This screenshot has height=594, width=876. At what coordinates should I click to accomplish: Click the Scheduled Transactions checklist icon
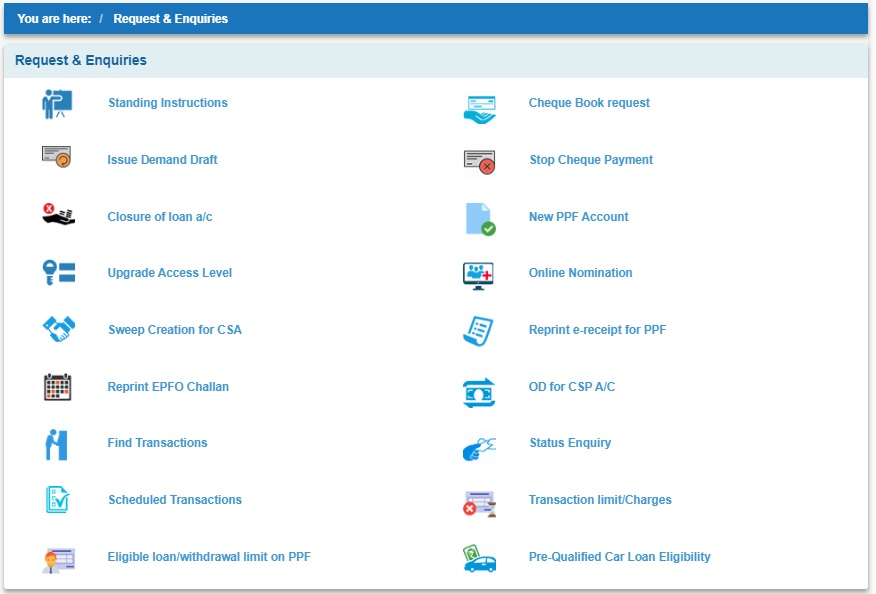point(58,500)
